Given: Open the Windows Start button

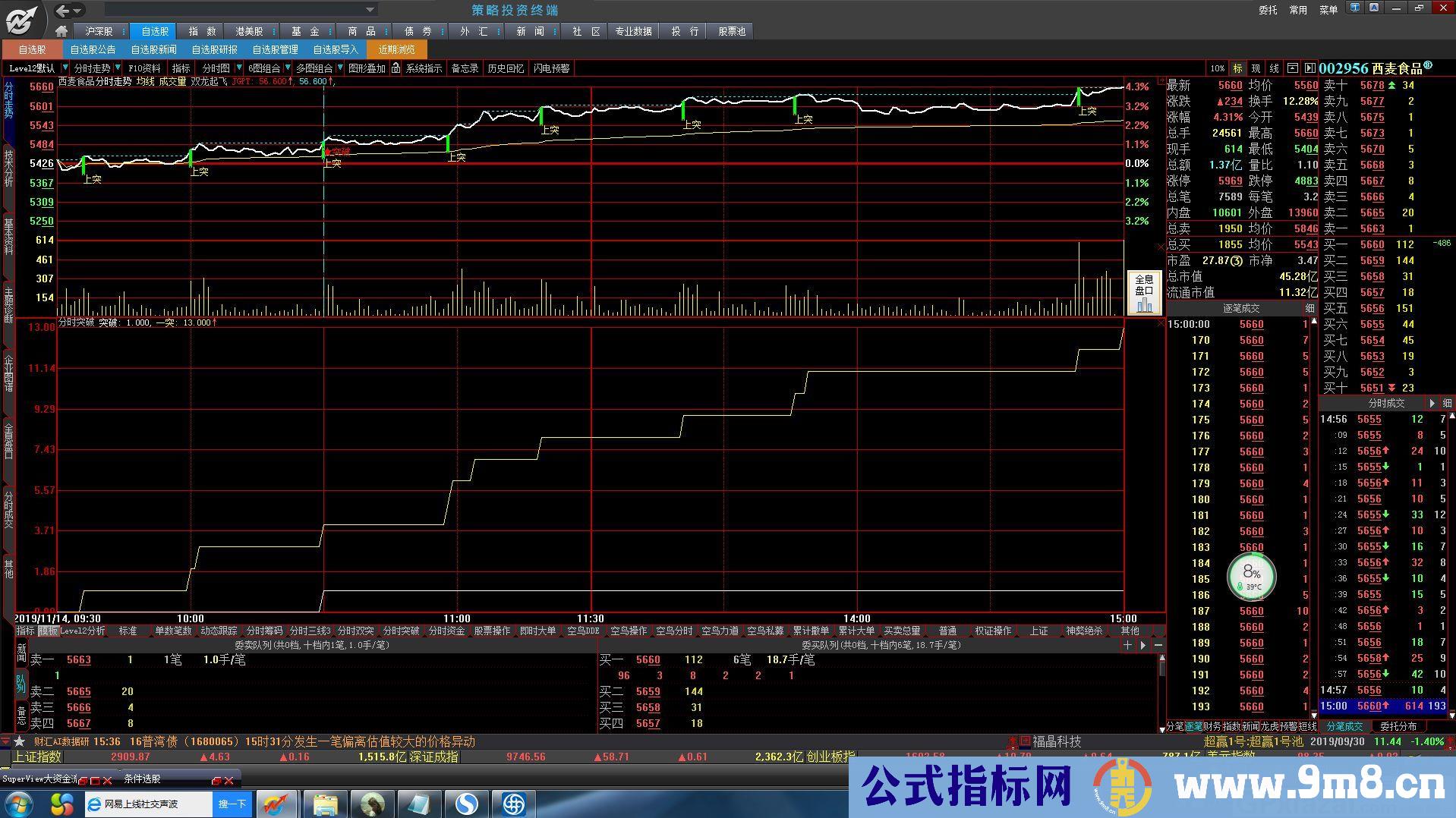Looking at the screenshot, I should 18,804.
